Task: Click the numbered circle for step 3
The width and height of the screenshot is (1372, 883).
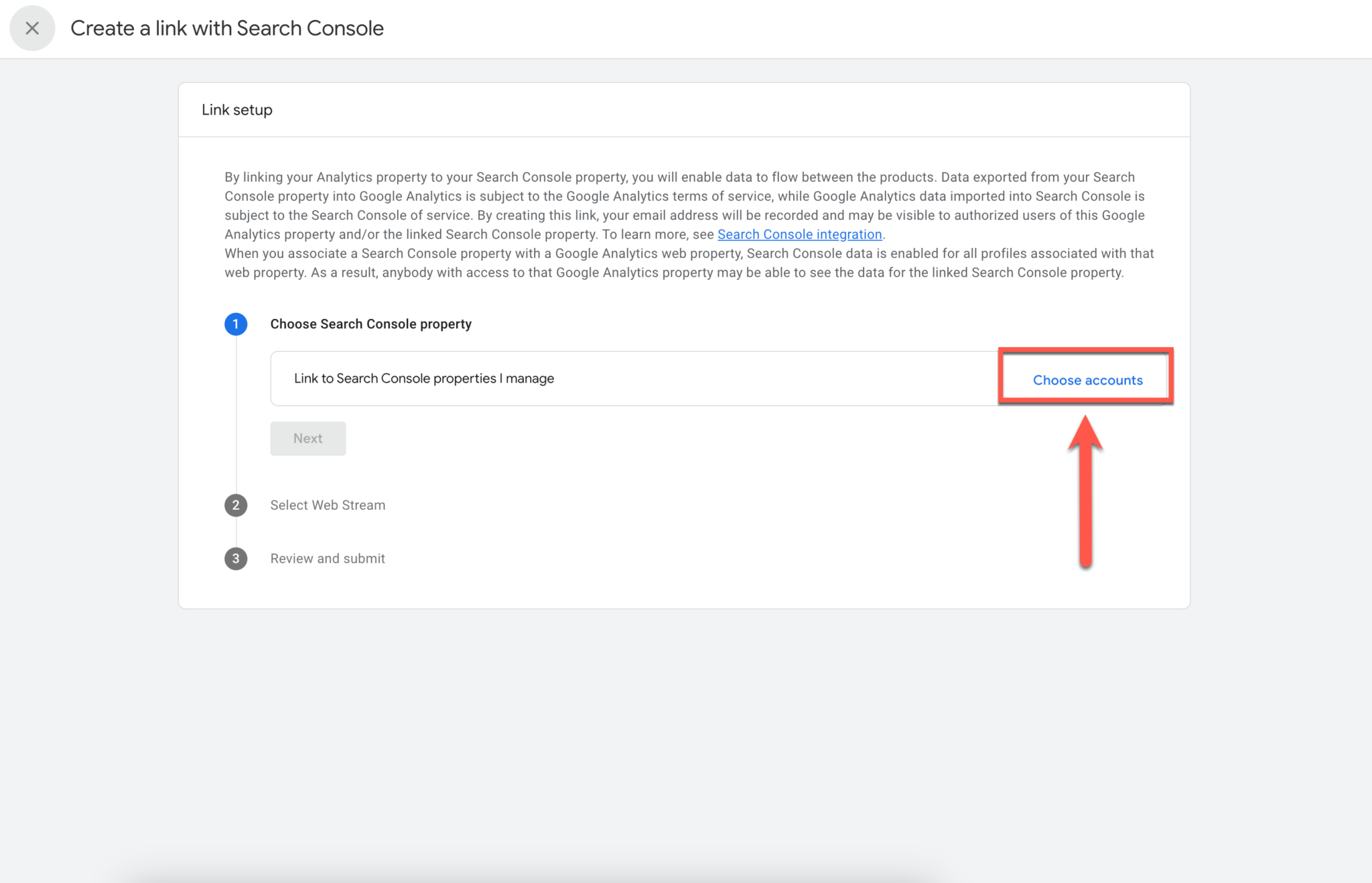Action: click(x=236, y=558)
